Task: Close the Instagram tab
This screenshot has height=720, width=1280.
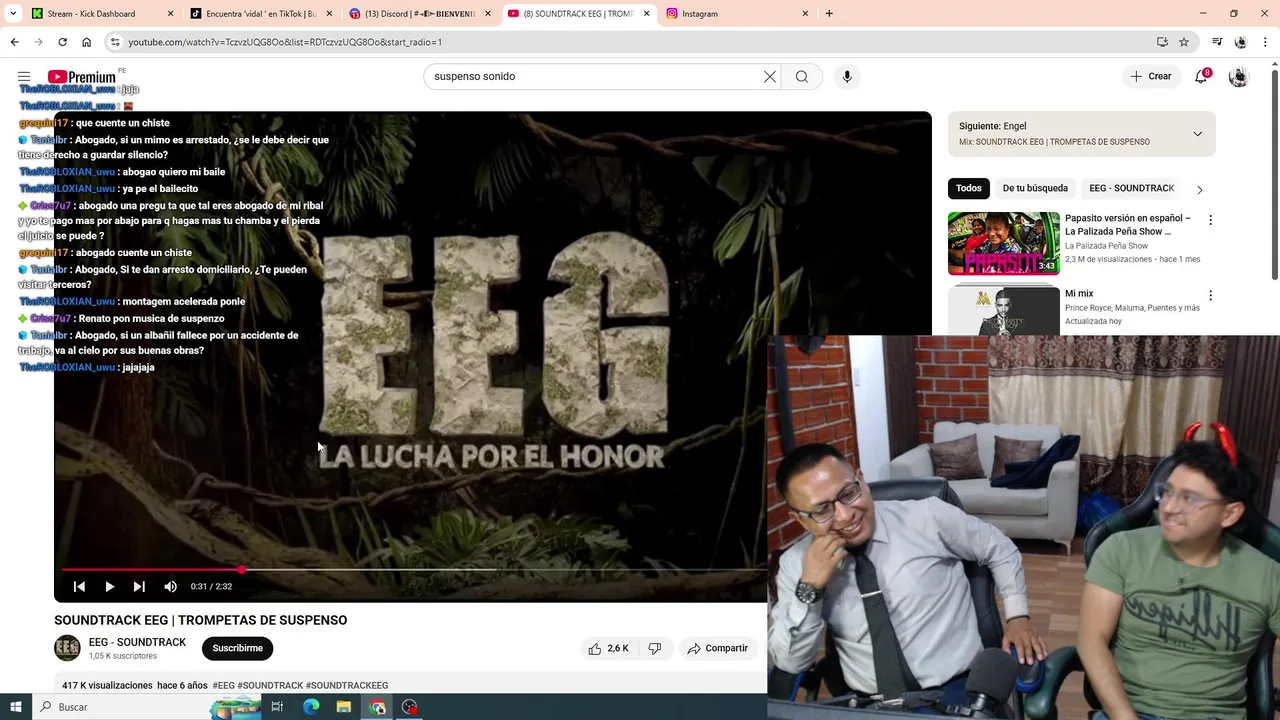Action: tap(805, 14)
